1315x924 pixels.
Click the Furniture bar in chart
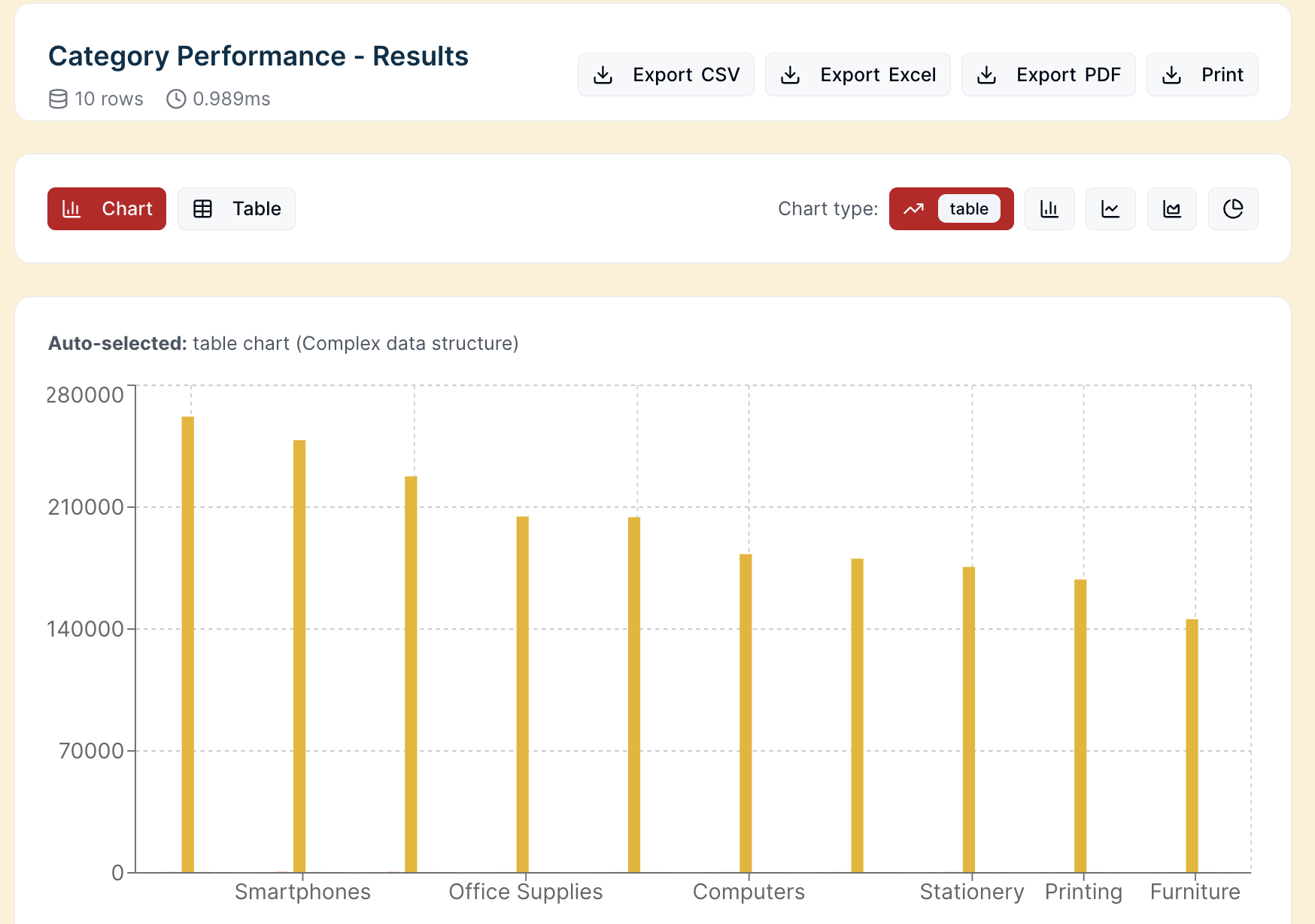[x=1192, y=745]
